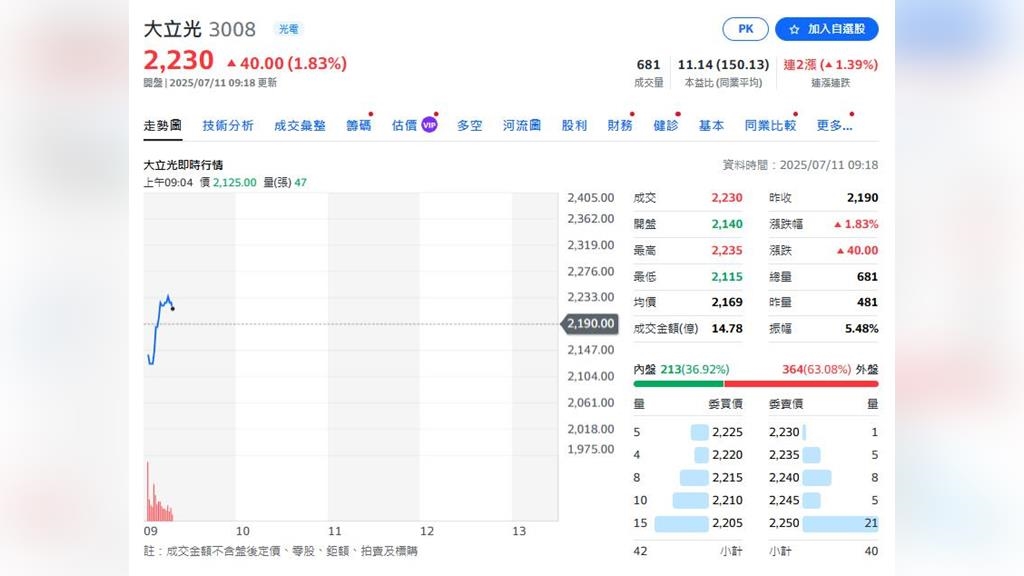This screenshot has height=576, width=1024.
Task: Click the star icon in 加入自選股
Action: coord(794,29)
